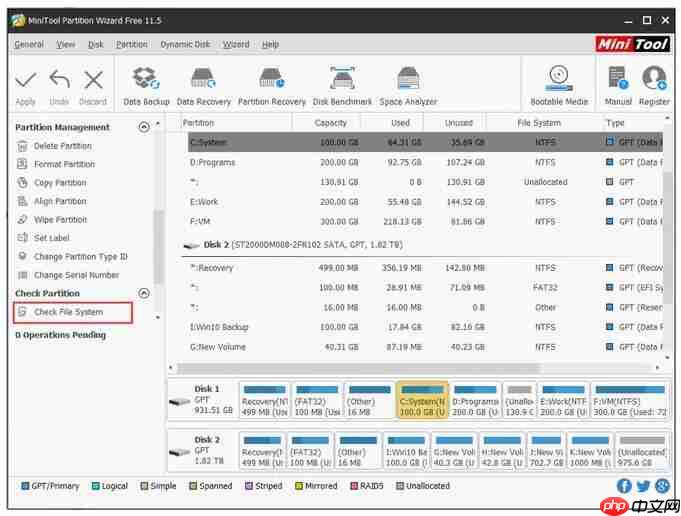The height and width of the screenshot is (516, 681).
Task: Collapse the Partition Management section
Action: click(x=144, y=127)
